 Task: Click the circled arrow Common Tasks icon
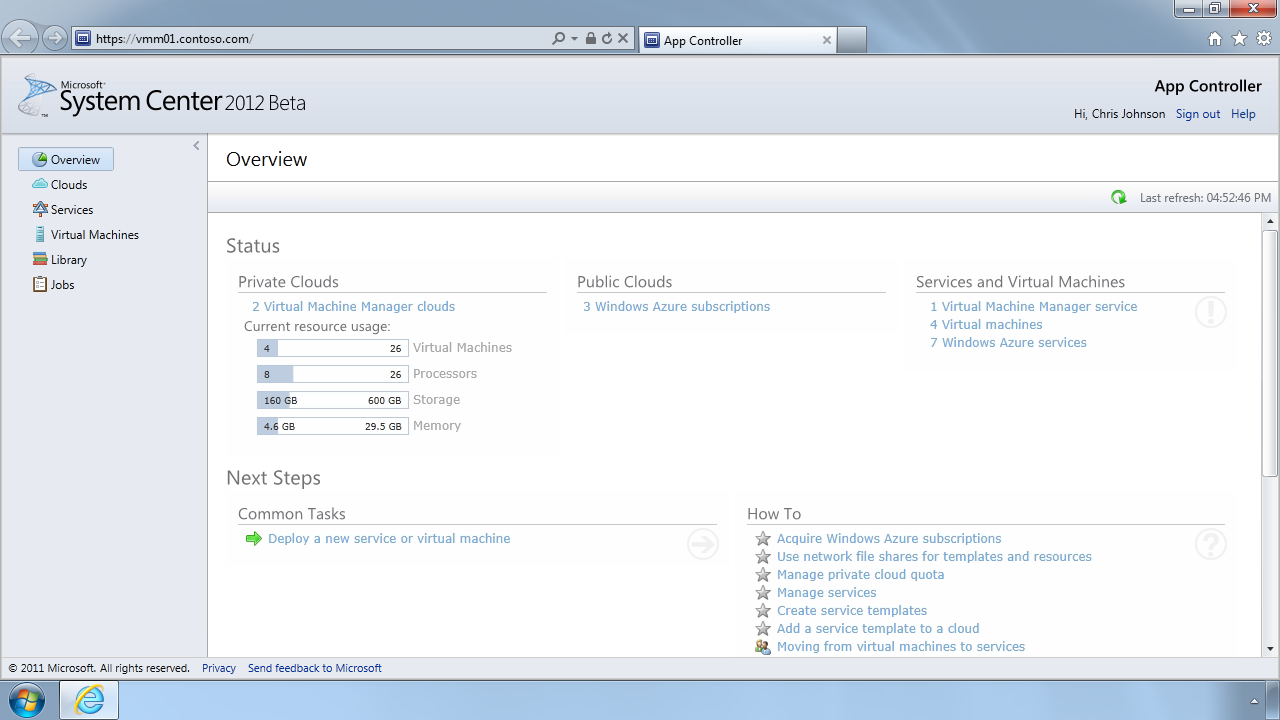[x=703, y=544]
